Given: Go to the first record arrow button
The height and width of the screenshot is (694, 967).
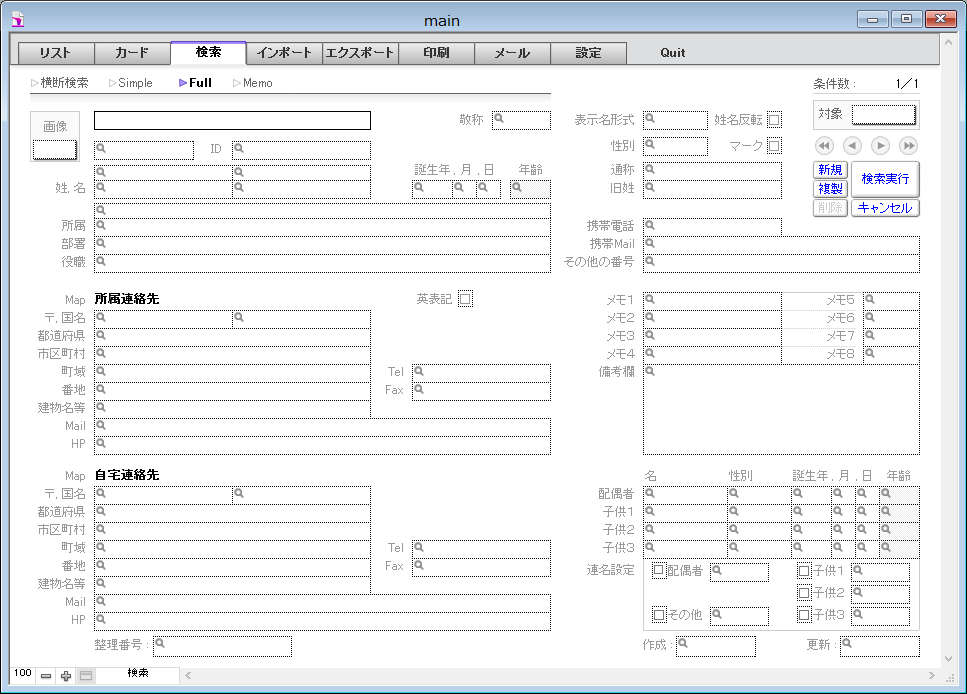Looking at the screenshot, I should (x=825, y=146).
